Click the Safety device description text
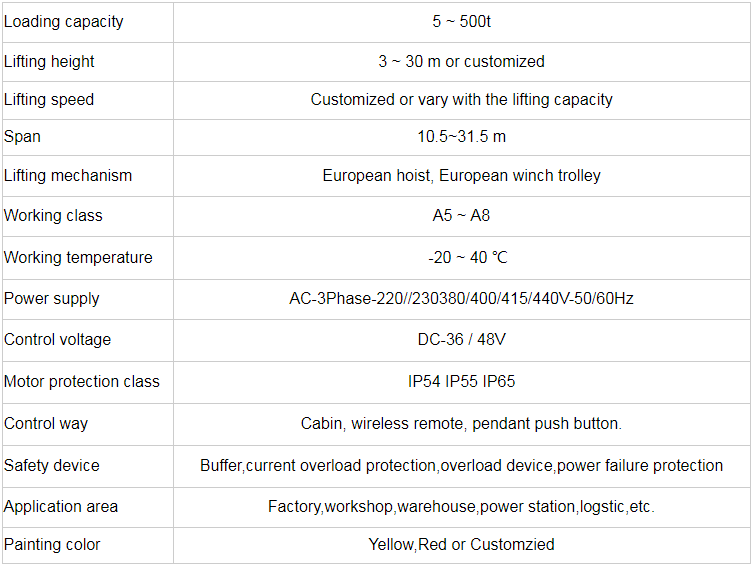The image size is (754, 568). point(461,466)
